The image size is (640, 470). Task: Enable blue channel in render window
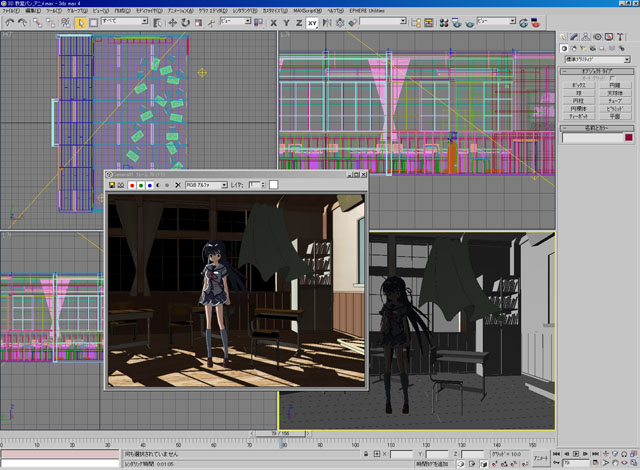pyautogui.click(x=150, y=185)
